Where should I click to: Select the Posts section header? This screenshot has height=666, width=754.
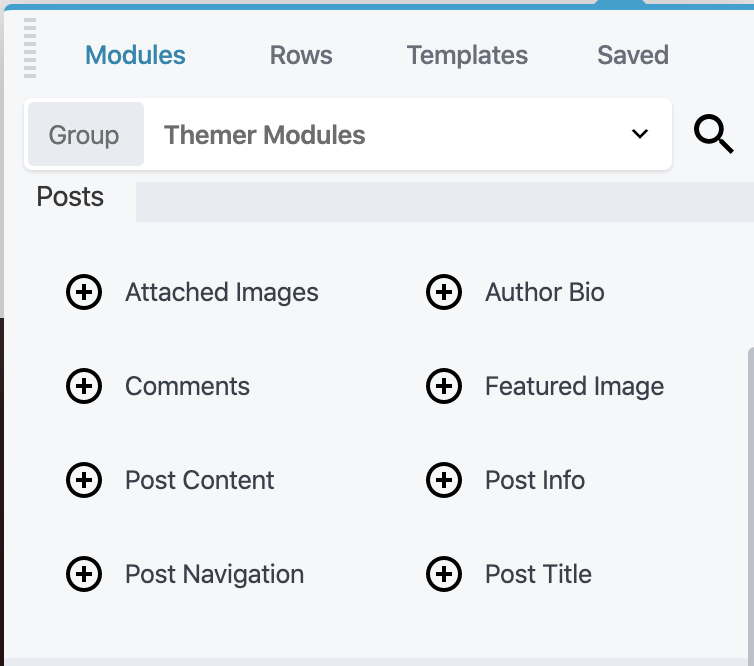point(70,197)
